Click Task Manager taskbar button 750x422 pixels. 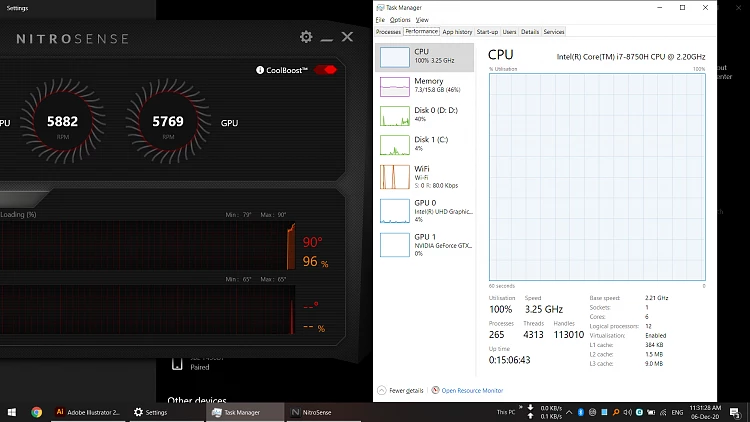pos(245,412)
